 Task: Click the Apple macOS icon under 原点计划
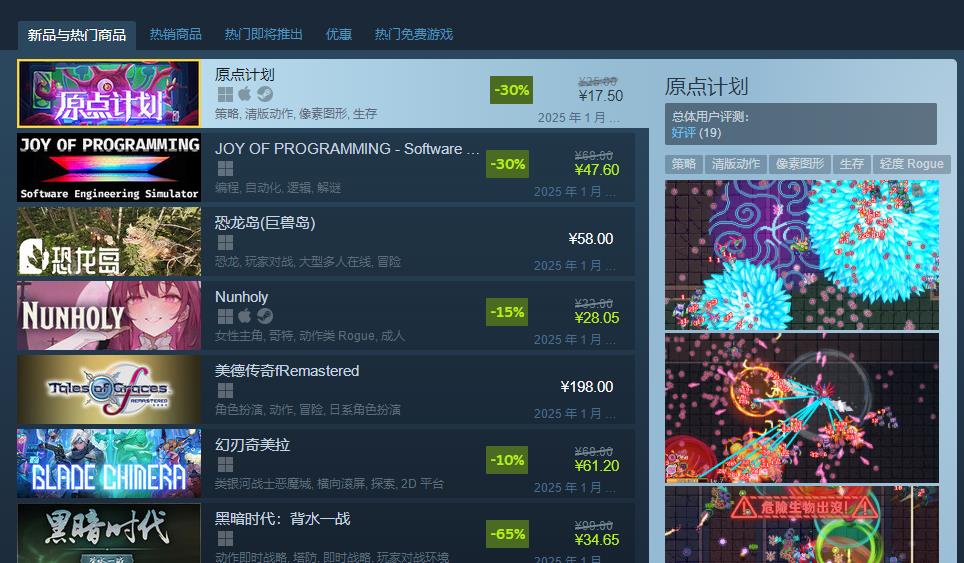[245, 94]
